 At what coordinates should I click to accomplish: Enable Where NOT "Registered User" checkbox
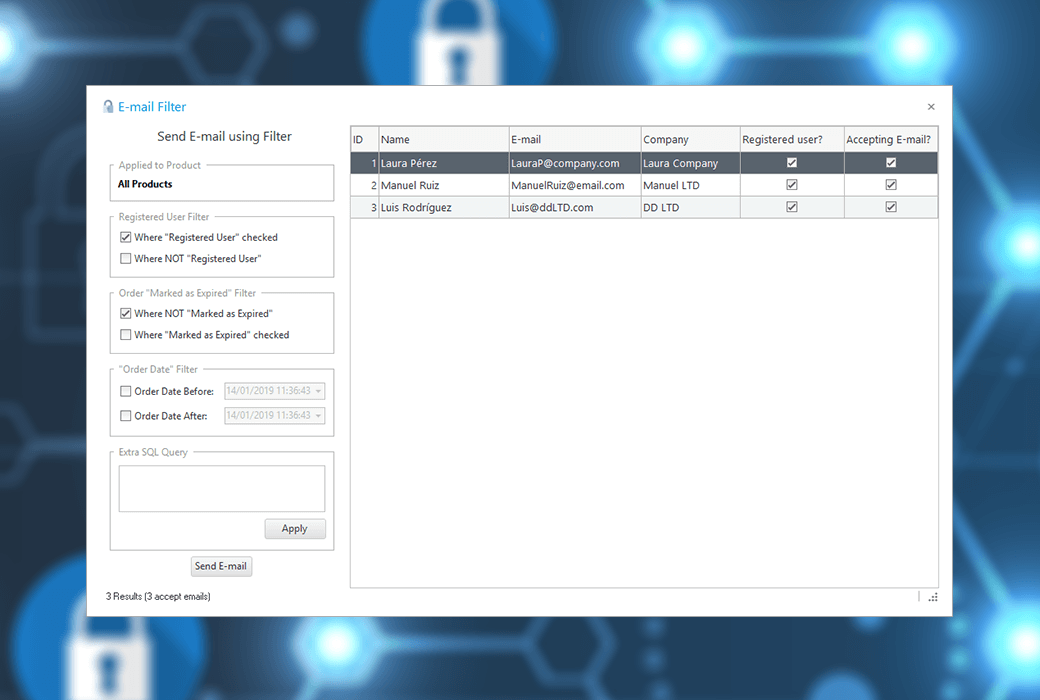tap(126, 259)
